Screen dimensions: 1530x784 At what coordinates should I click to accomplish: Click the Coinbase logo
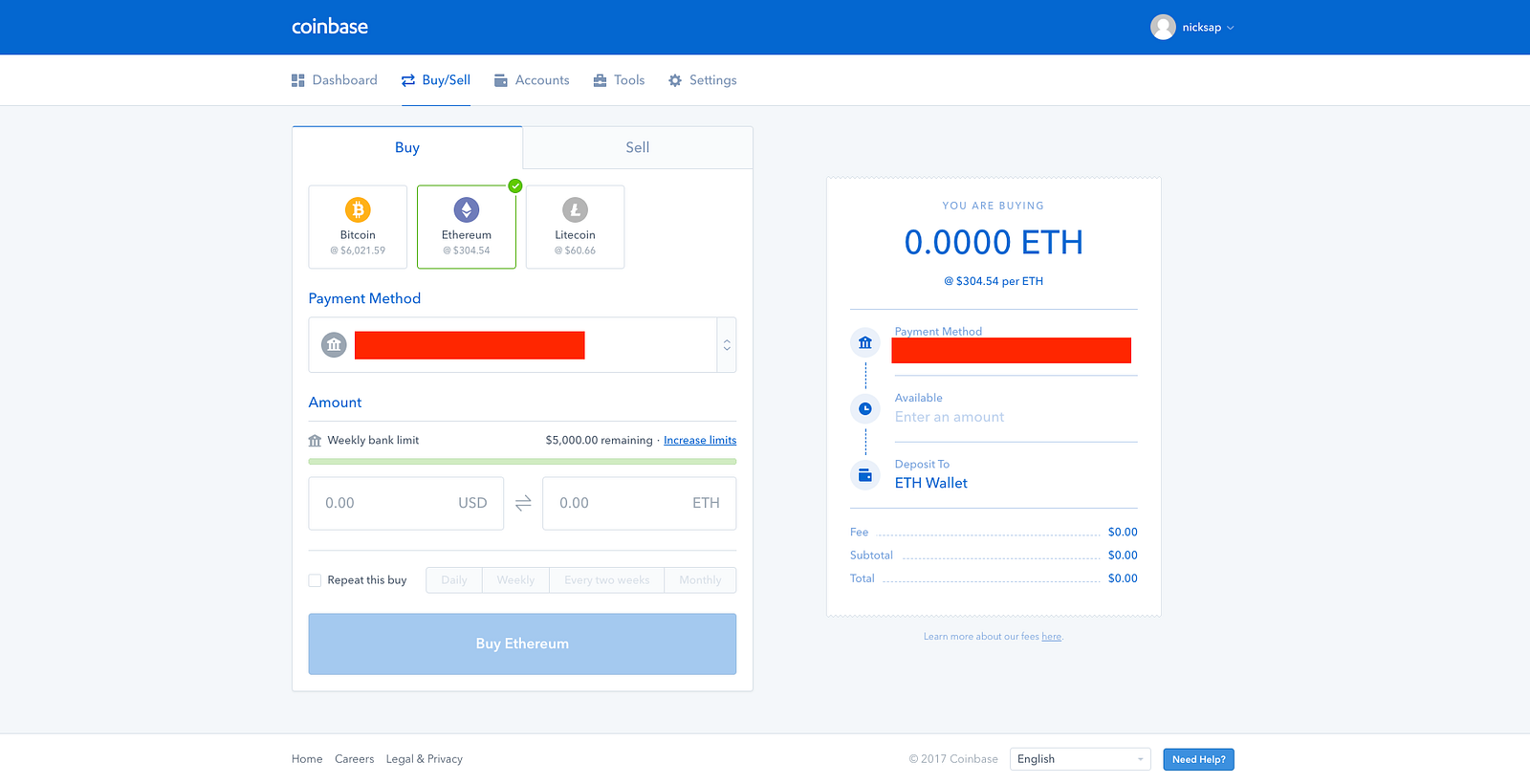coord(330,27)
